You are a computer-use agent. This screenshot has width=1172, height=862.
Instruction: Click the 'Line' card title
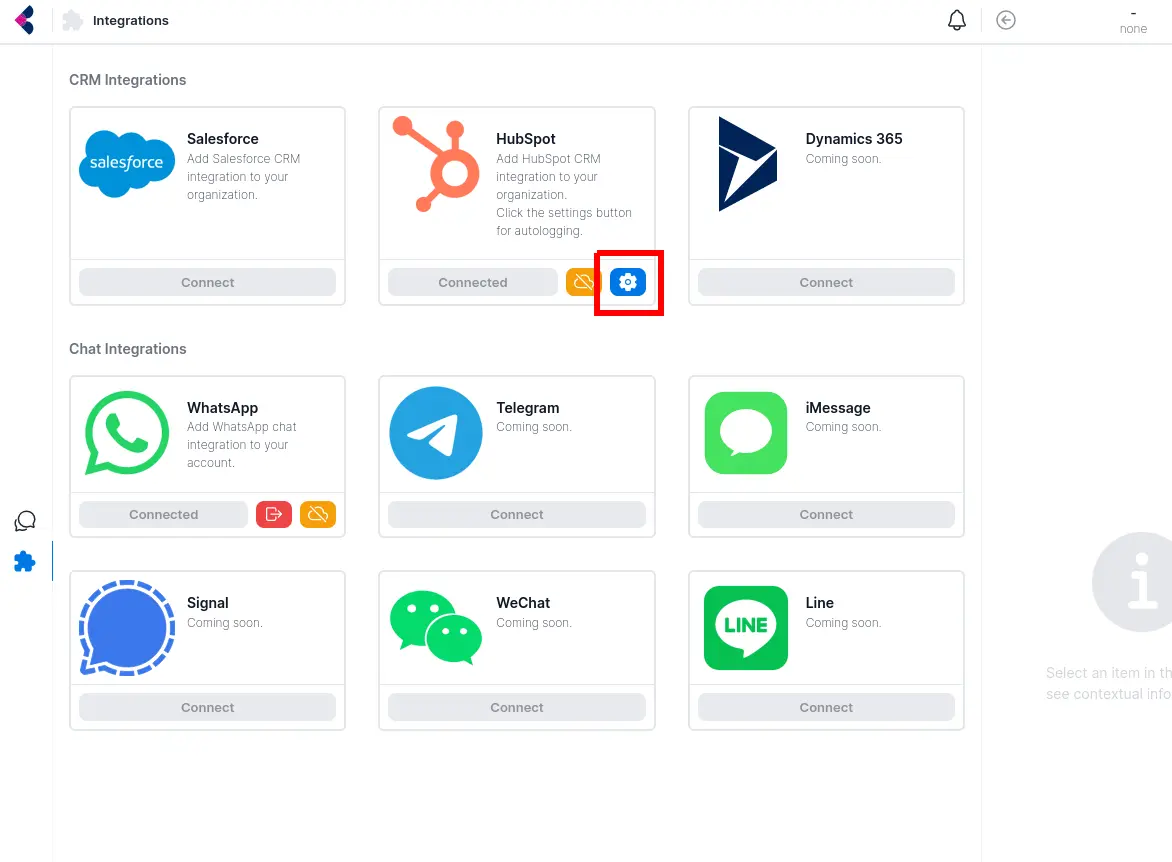(x=819, y=603)
